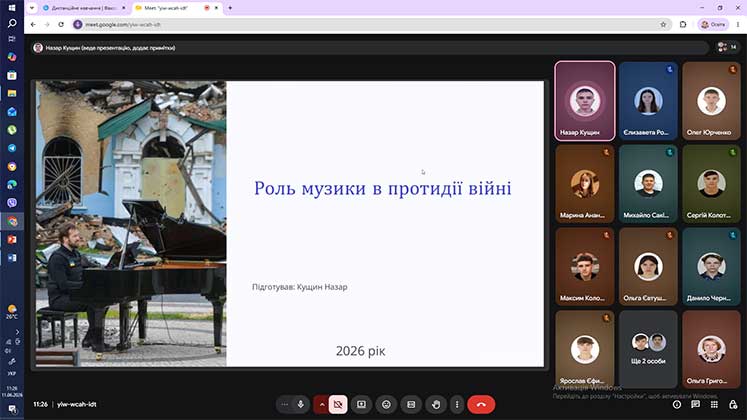Select Ольга Євтуш participant tile

(x=648, y=267)
